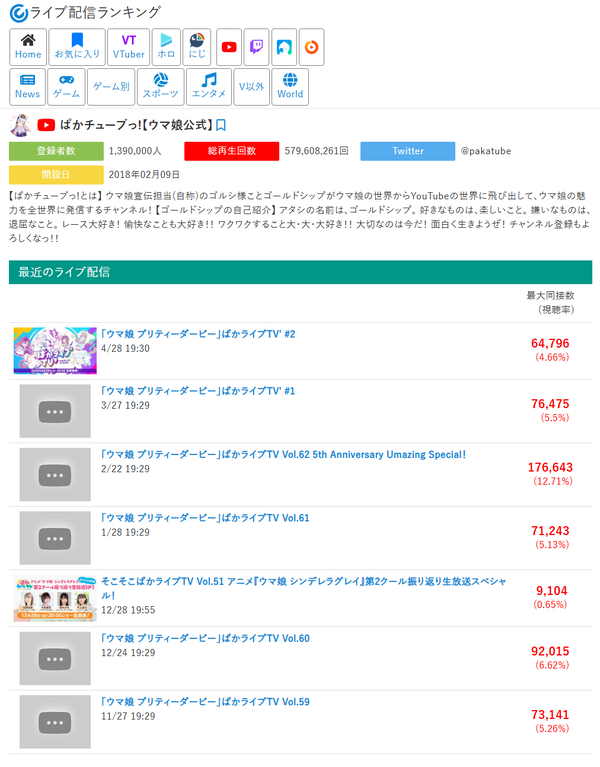Click the viewer count 92,015

pos(550,652)
